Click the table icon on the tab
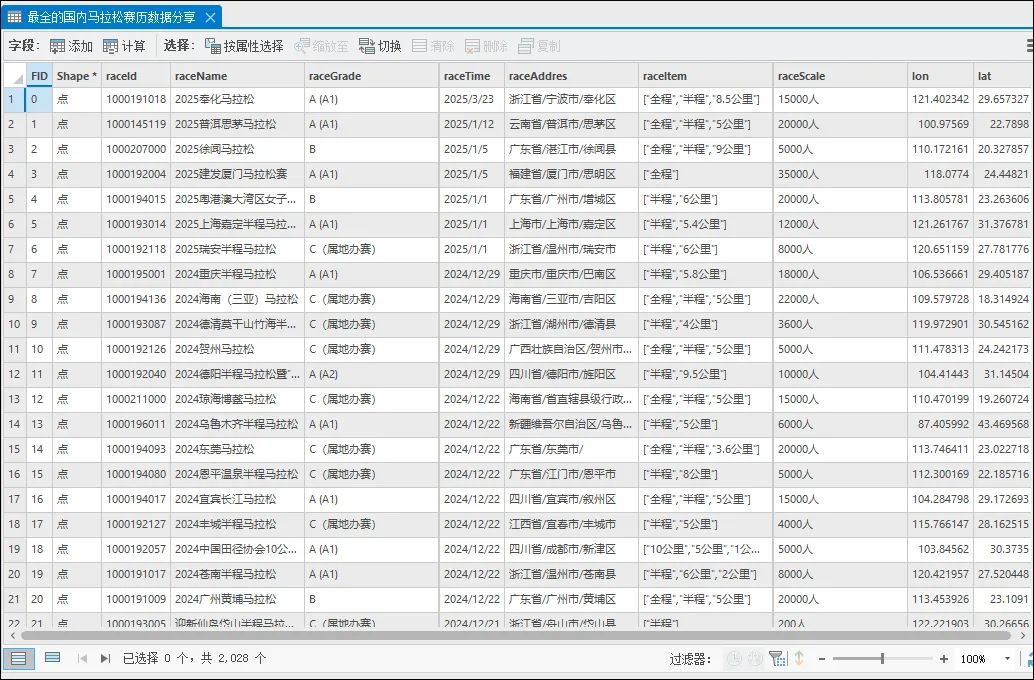This screenshot has height=680, width=1034. pos(14,17)
